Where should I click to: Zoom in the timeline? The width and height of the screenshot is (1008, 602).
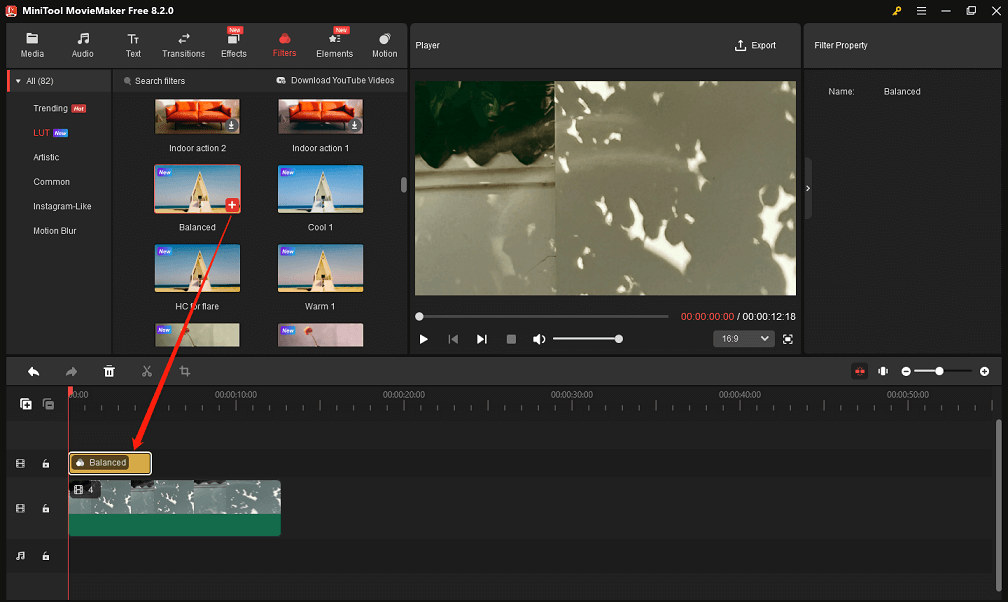click(x=984, y=372)
